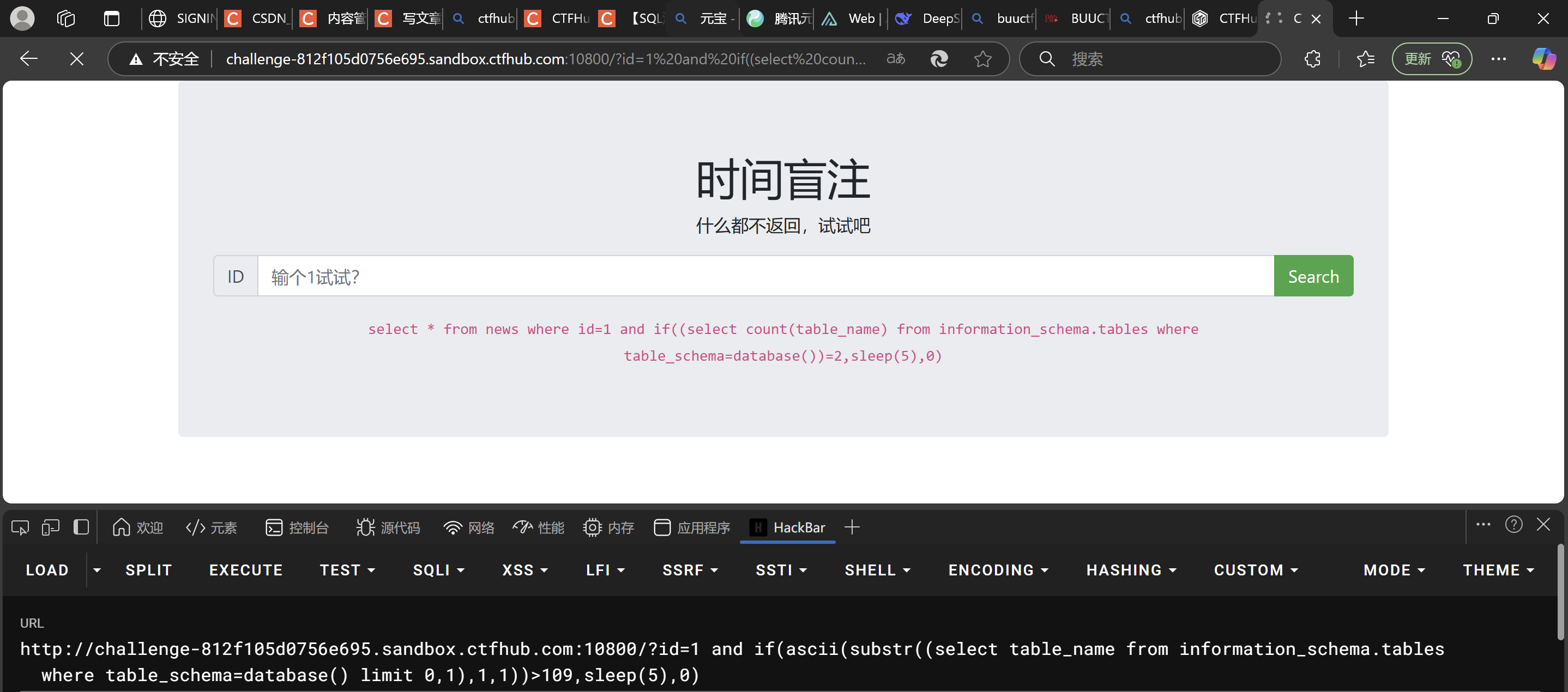Open Copilot icon in browser toolbar
1568x692 pixels.
(x=1543, y=59)
